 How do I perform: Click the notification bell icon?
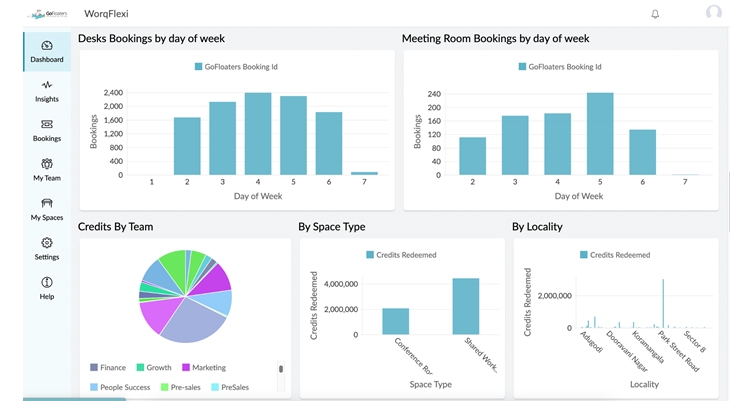point(655,14)
